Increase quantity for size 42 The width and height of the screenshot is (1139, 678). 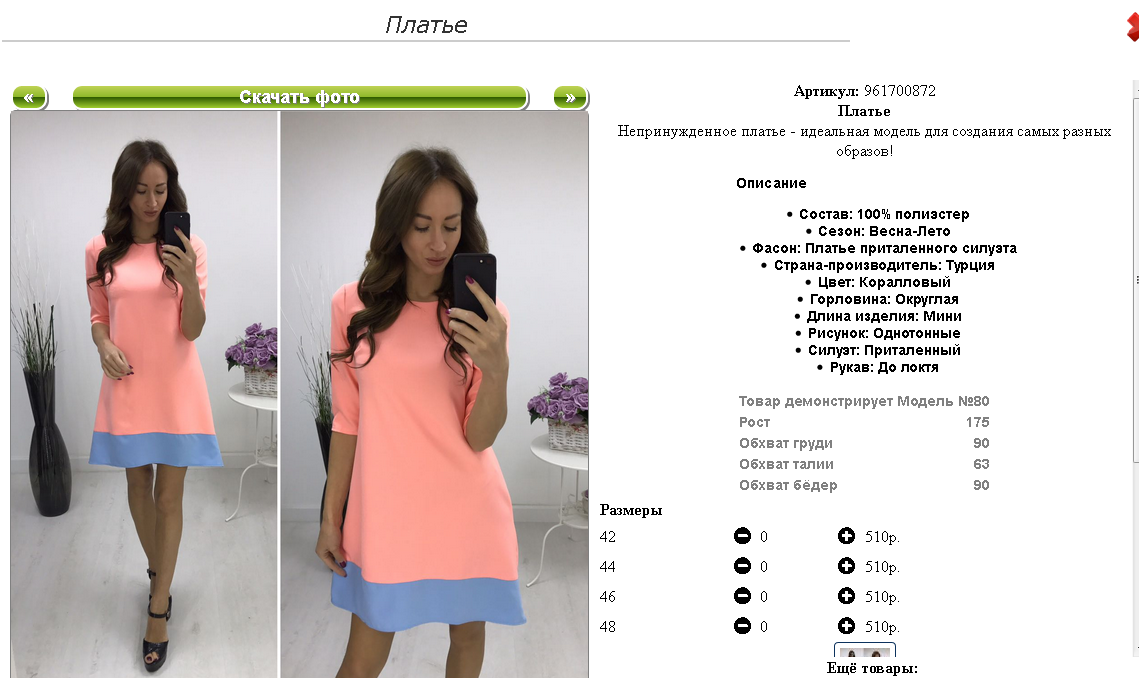tap(846, 536)
